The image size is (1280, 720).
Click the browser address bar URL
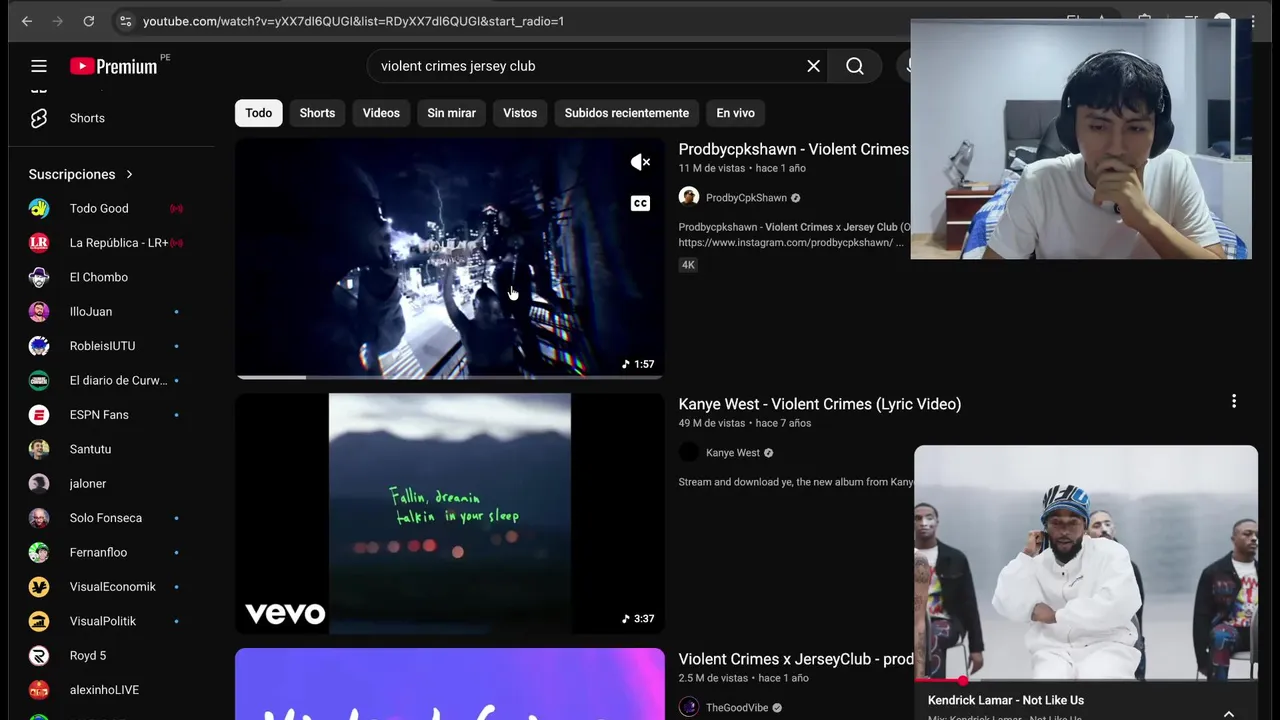[x=353, y=21]
